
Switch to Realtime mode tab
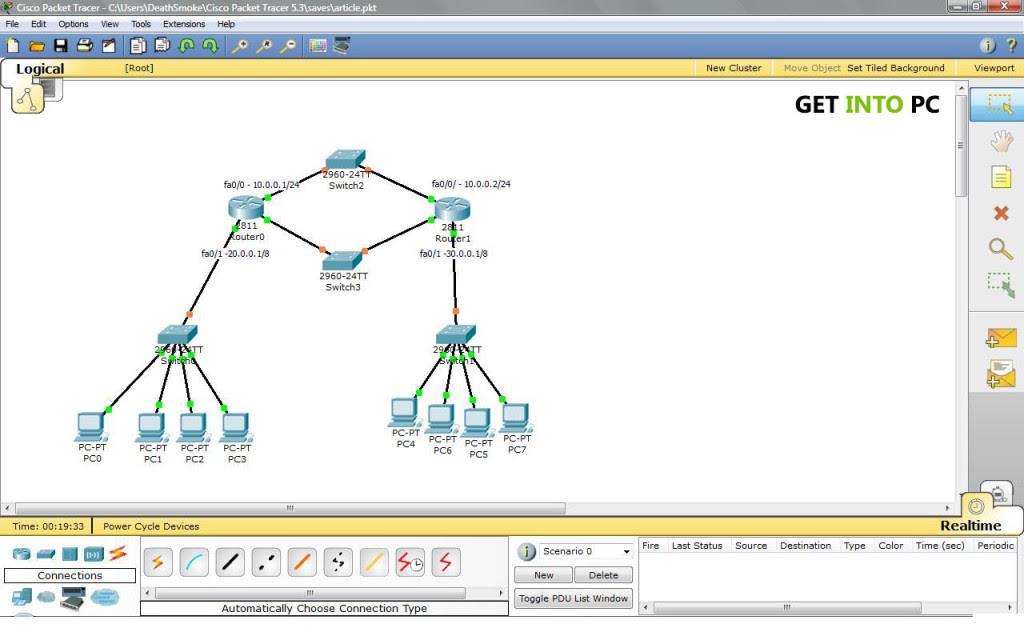tap(970, 526)
